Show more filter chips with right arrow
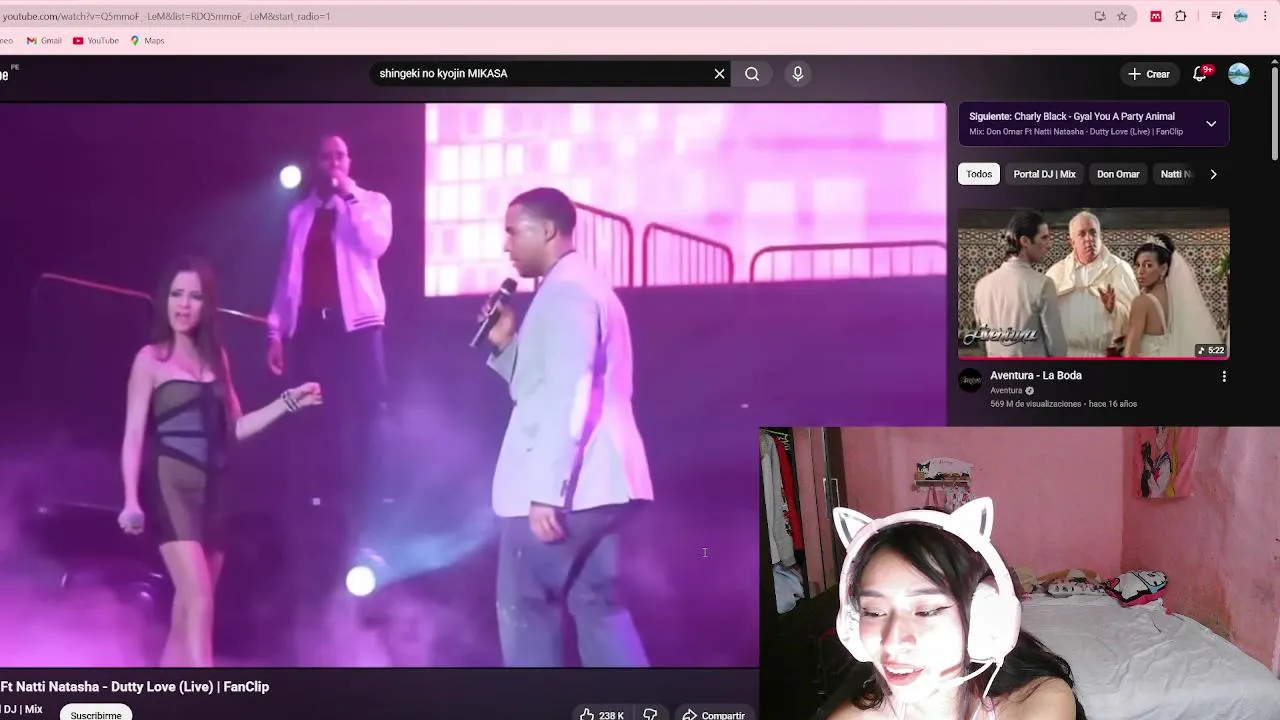This screenshot has height=720, width=1280. pyautogui.click(x=1213, y=174)
